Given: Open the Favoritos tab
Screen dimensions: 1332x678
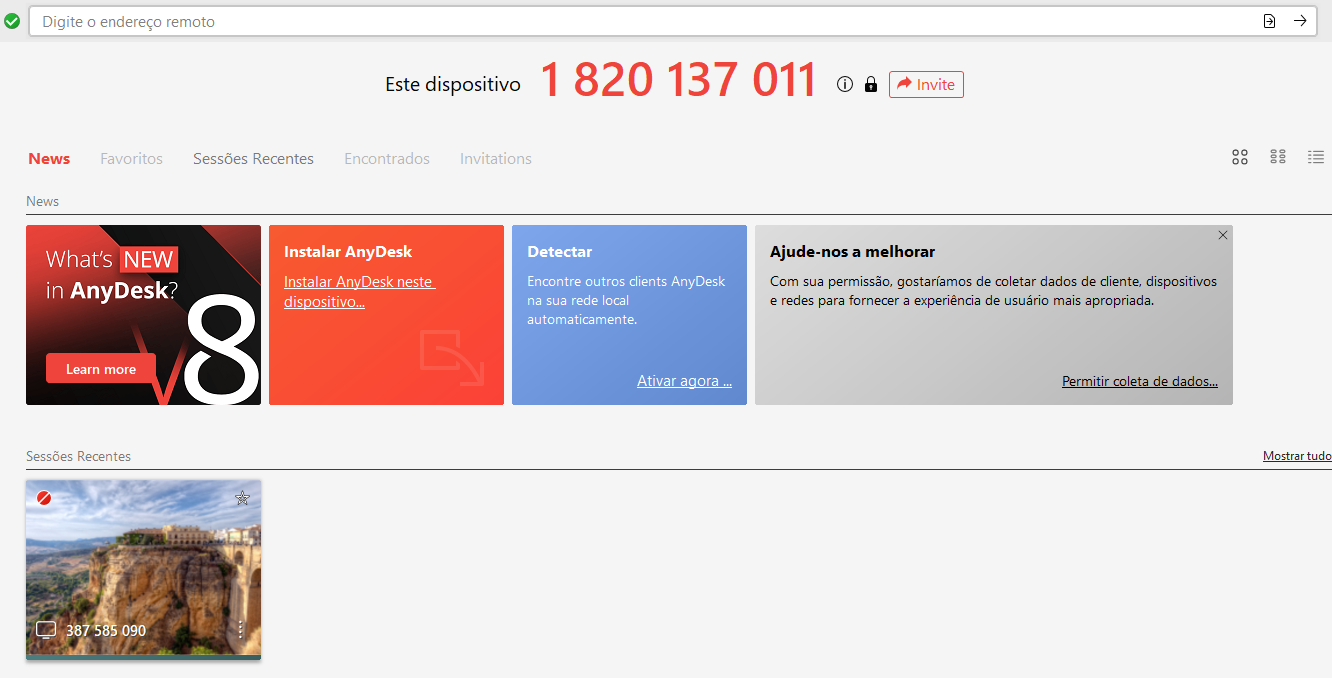Looking at the screenshot, I should 131,159.
